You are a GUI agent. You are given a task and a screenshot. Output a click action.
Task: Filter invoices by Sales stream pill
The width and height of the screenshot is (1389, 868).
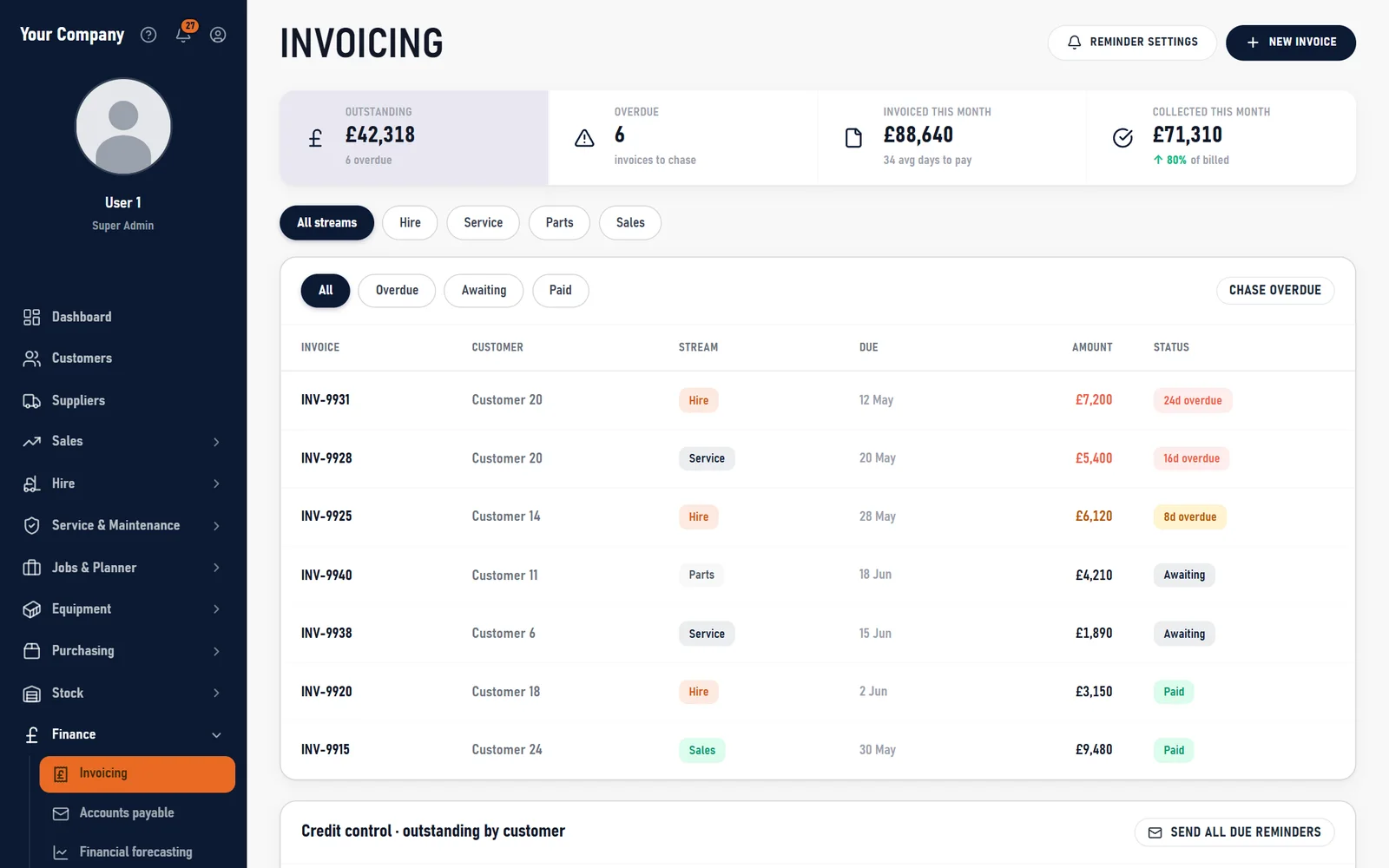tap(630, 223)
